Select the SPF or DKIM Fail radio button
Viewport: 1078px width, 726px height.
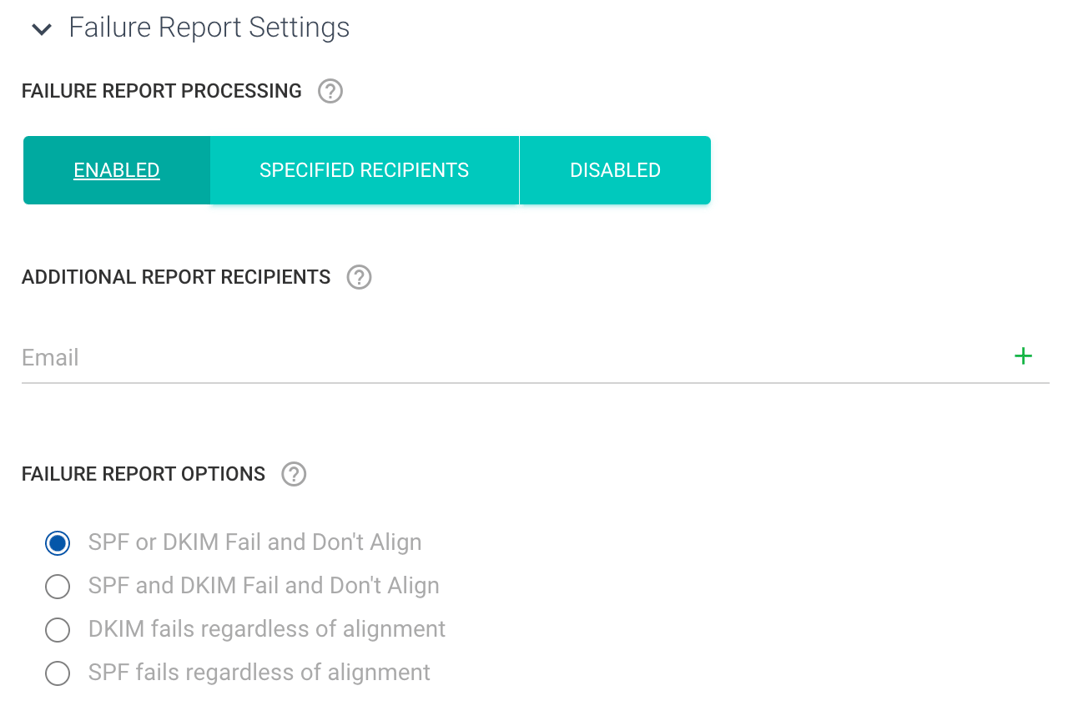point(57,543)
